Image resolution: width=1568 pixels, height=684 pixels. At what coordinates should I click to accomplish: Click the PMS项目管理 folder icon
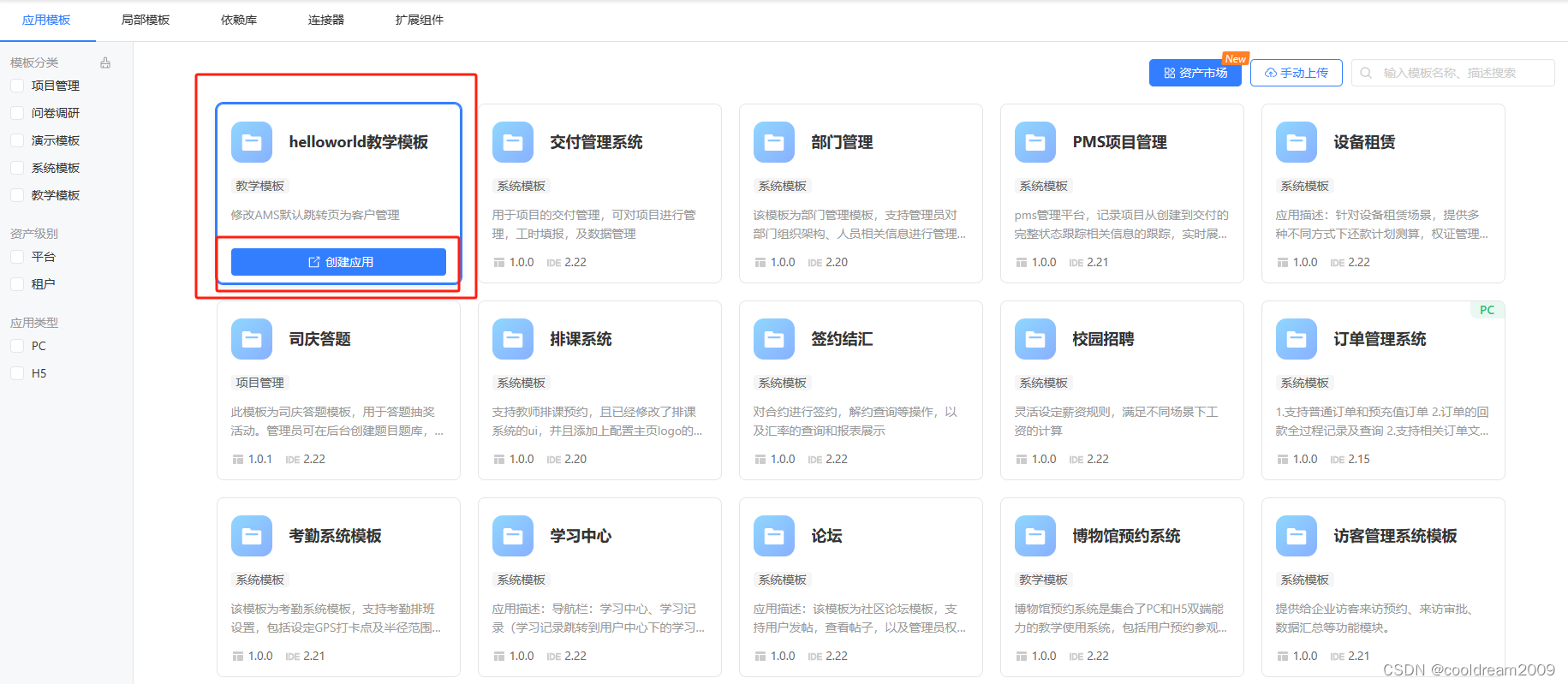coord(1035,142)
